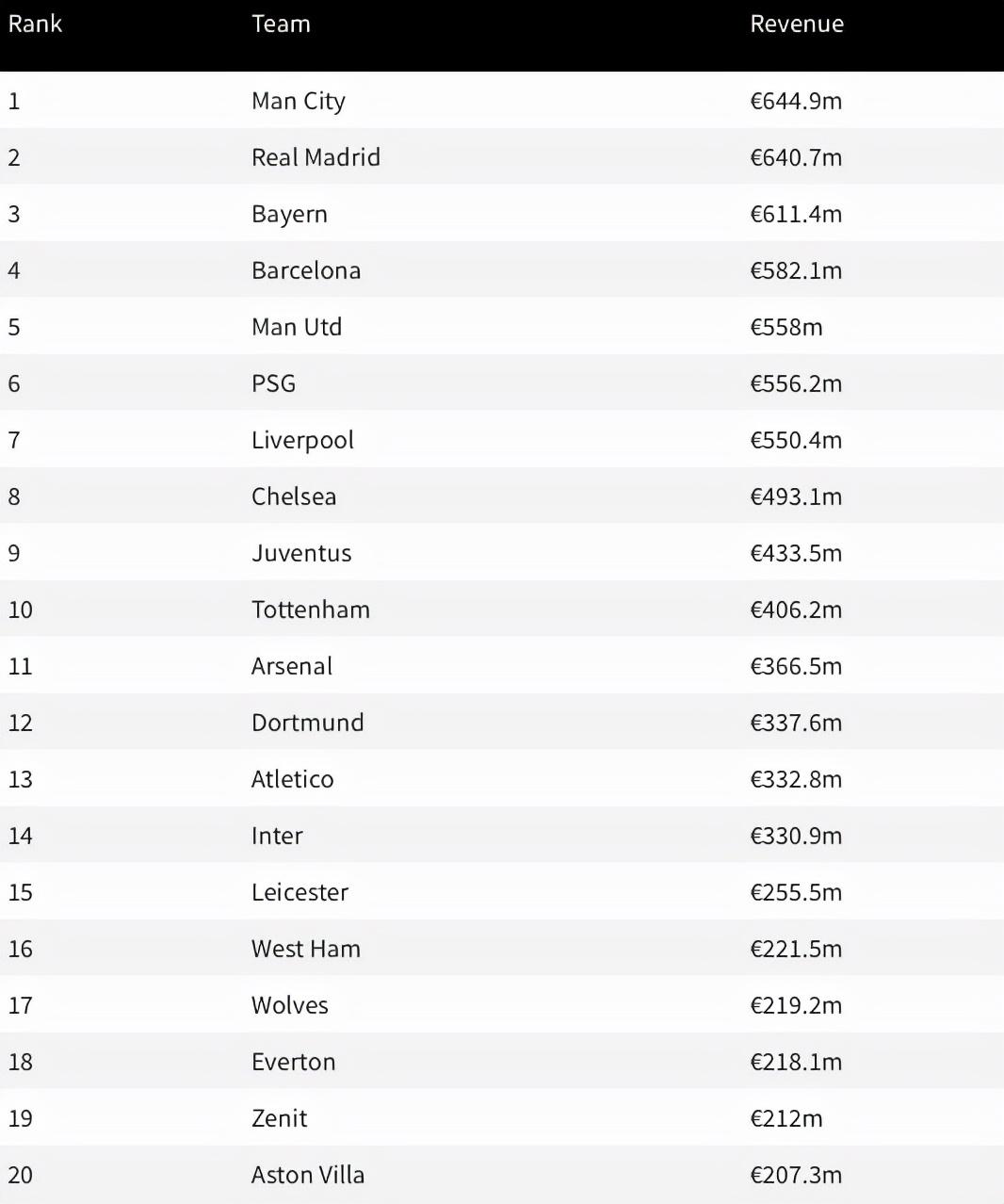Select the Tottenham team cell
This screenshot has width=1004, height=1204.
point(311,610)
